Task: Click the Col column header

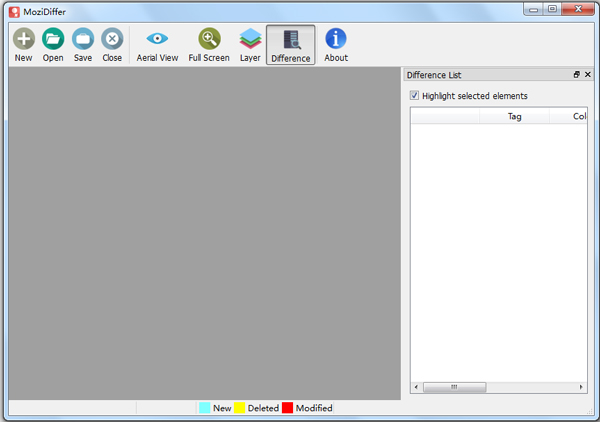Action: pos(569,116)
